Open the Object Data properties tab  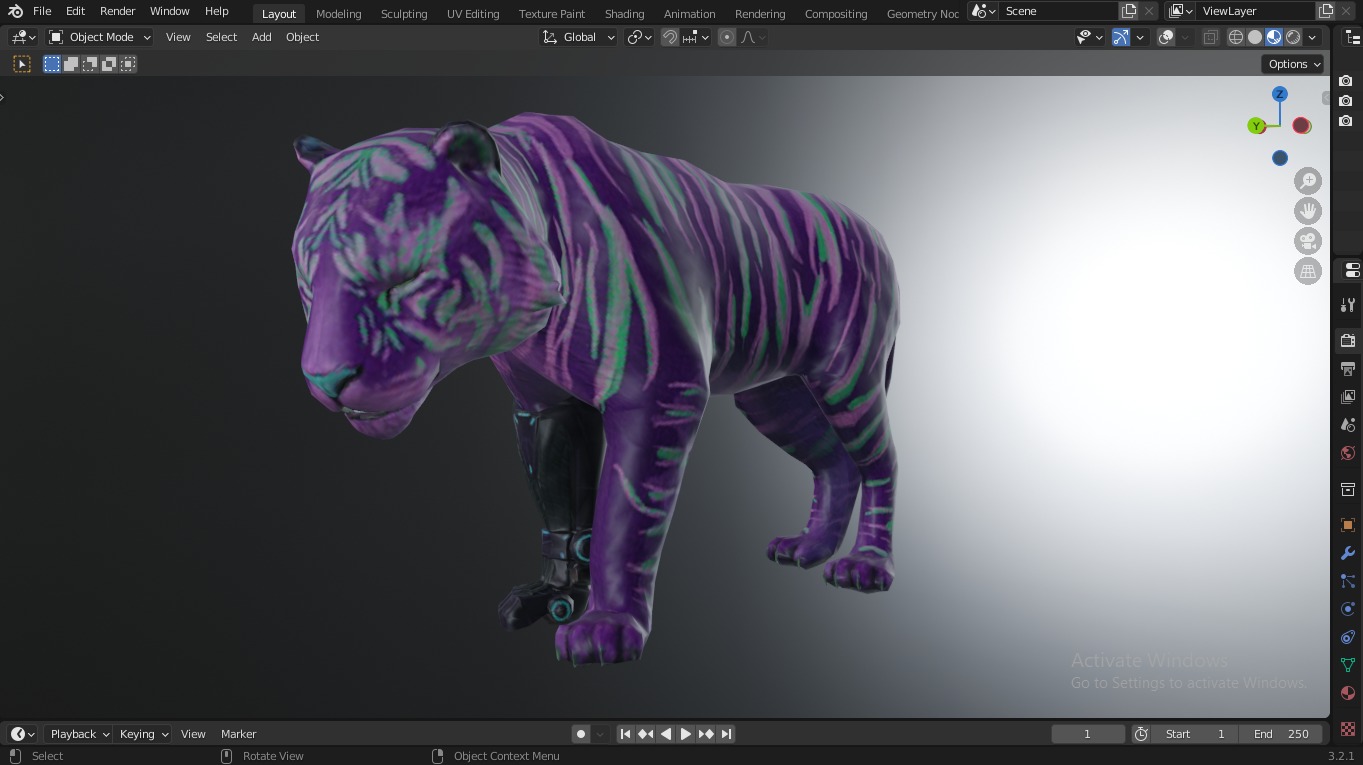coord(1348,665)
